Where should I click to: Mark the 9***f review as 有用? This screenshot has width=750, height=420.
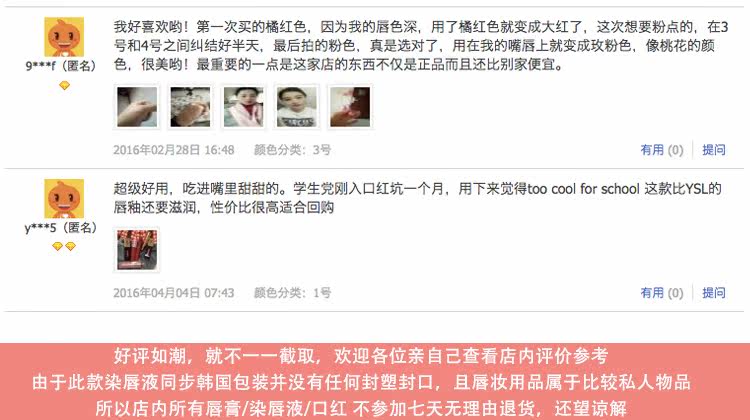(x=662, y=150)
